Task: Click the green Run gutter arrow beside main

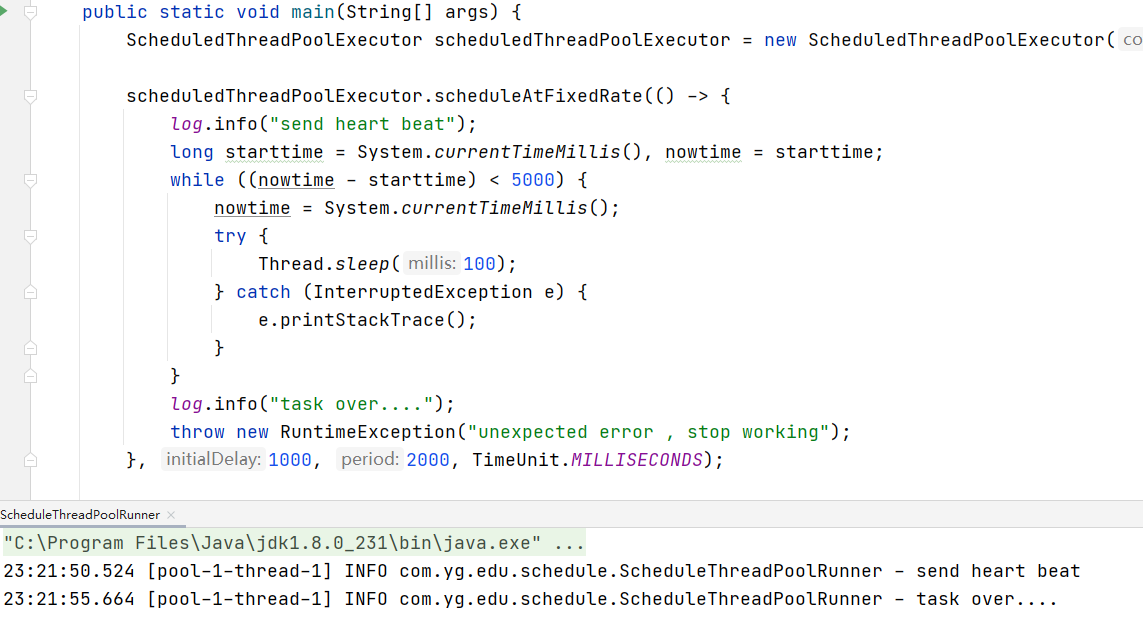Action: tap(3, 11)
